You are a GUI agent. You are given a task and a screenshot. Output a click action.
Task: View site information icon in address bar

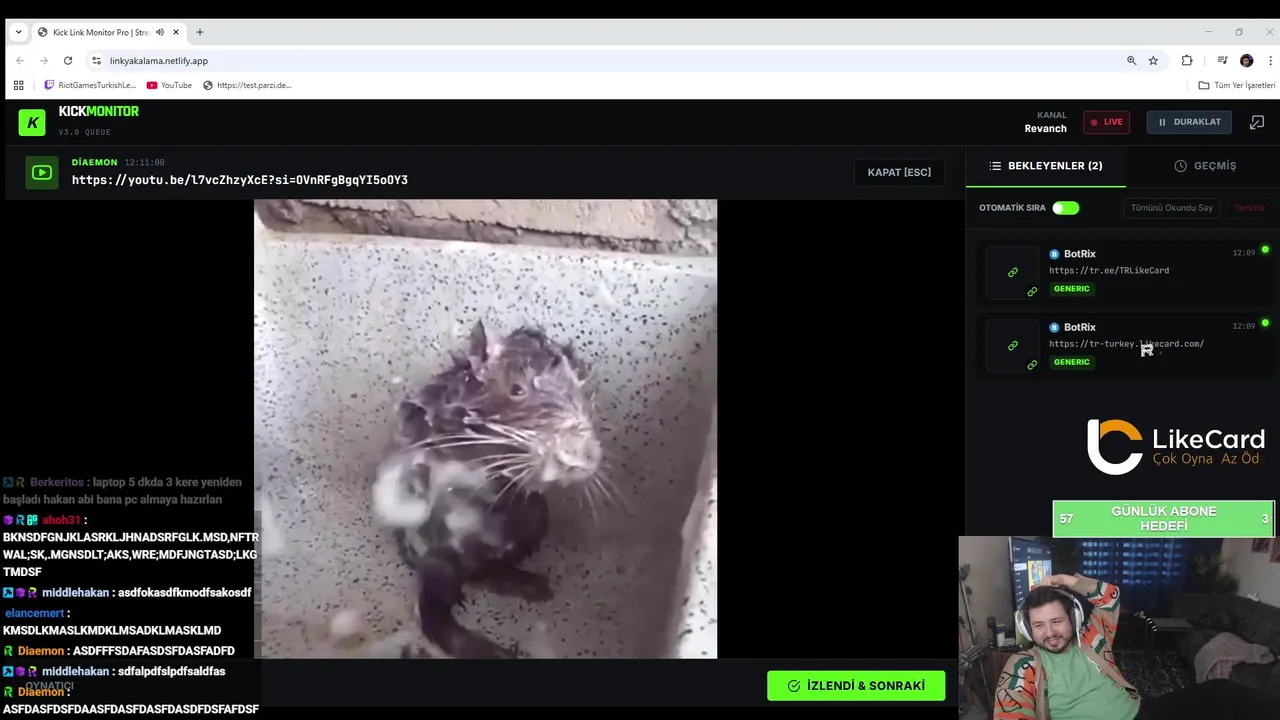tap(96, 61)
